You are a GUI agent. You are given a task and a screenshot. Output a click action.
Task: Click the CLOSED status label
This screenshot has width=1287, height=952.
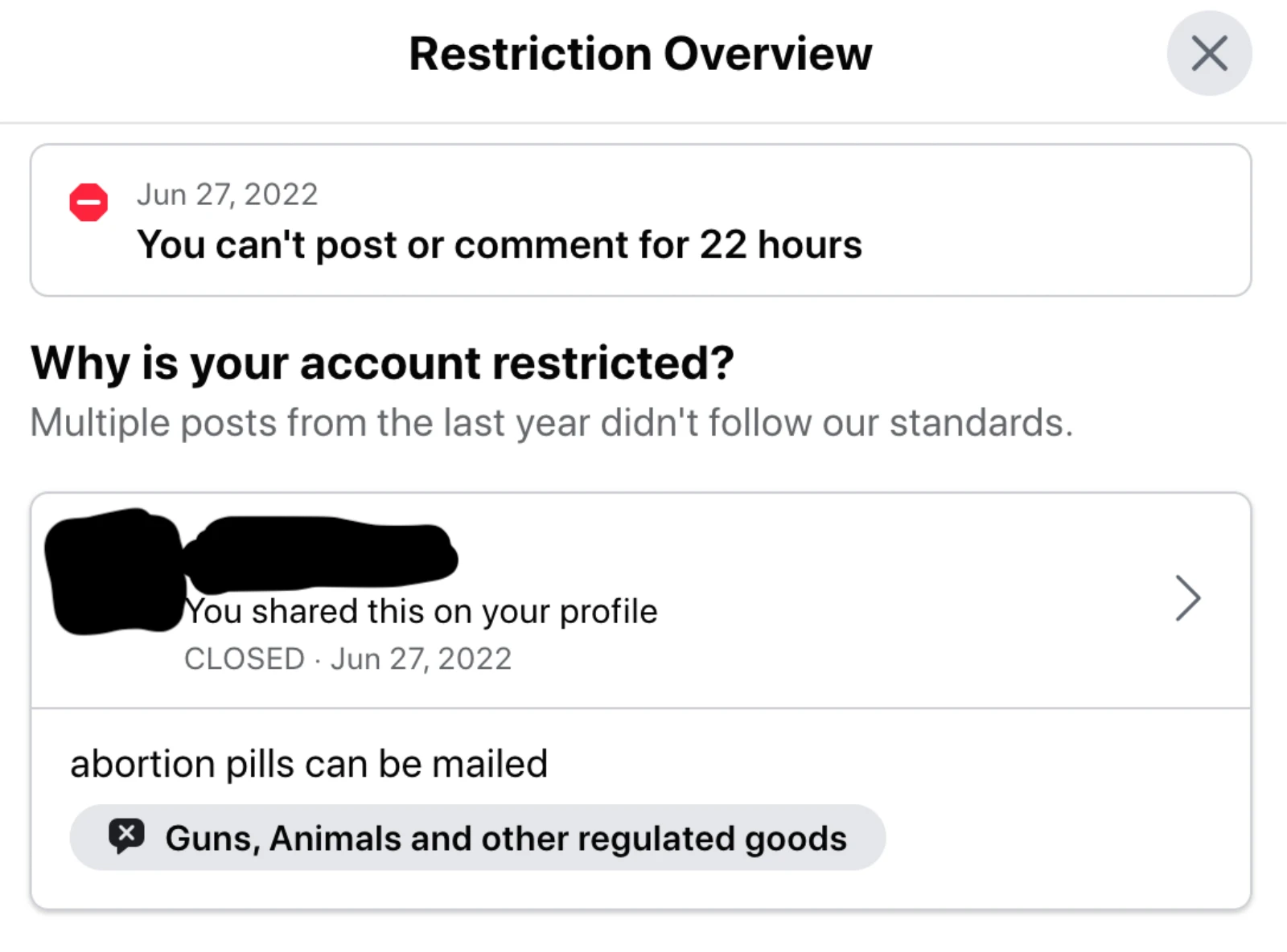[245, 659]
